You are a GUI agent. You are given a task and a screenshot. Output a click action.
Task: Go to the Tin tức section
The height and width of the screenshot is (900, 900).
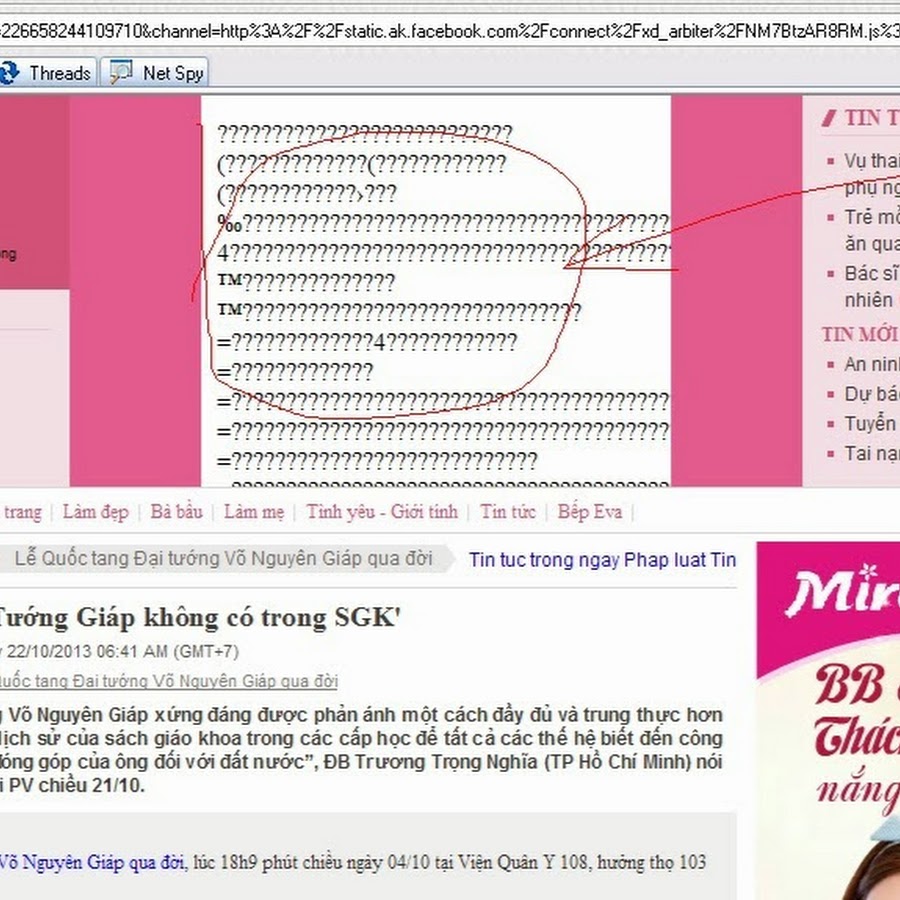tap(508, 511)
